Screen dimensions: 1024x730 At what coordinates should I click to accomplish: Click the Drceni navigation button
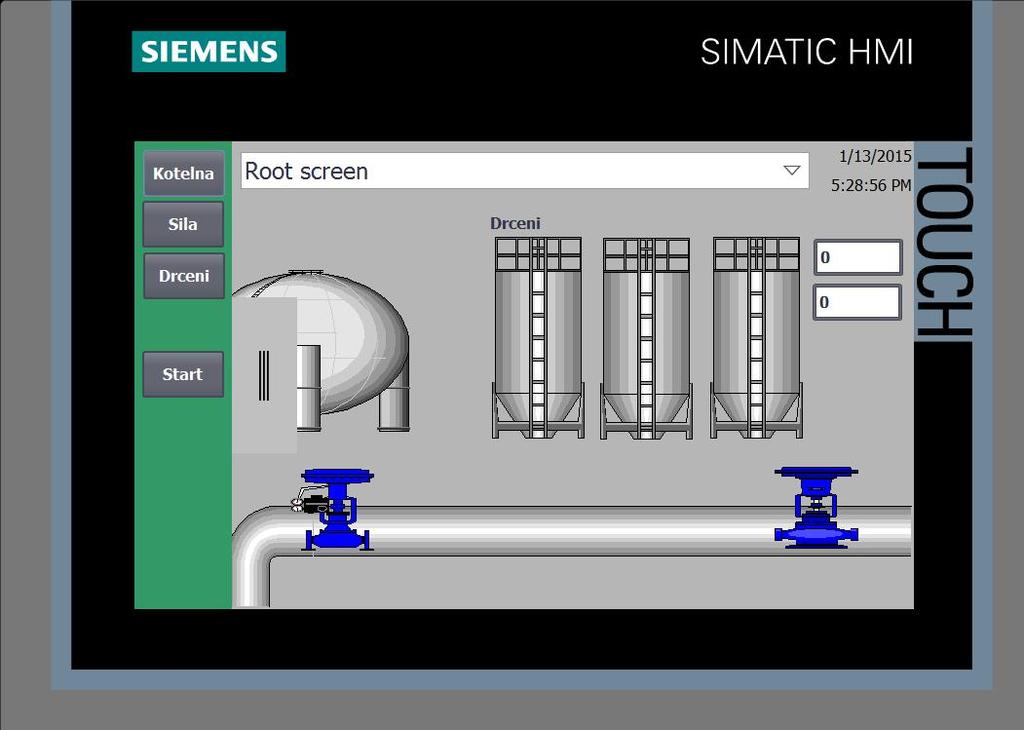(184, 276)
